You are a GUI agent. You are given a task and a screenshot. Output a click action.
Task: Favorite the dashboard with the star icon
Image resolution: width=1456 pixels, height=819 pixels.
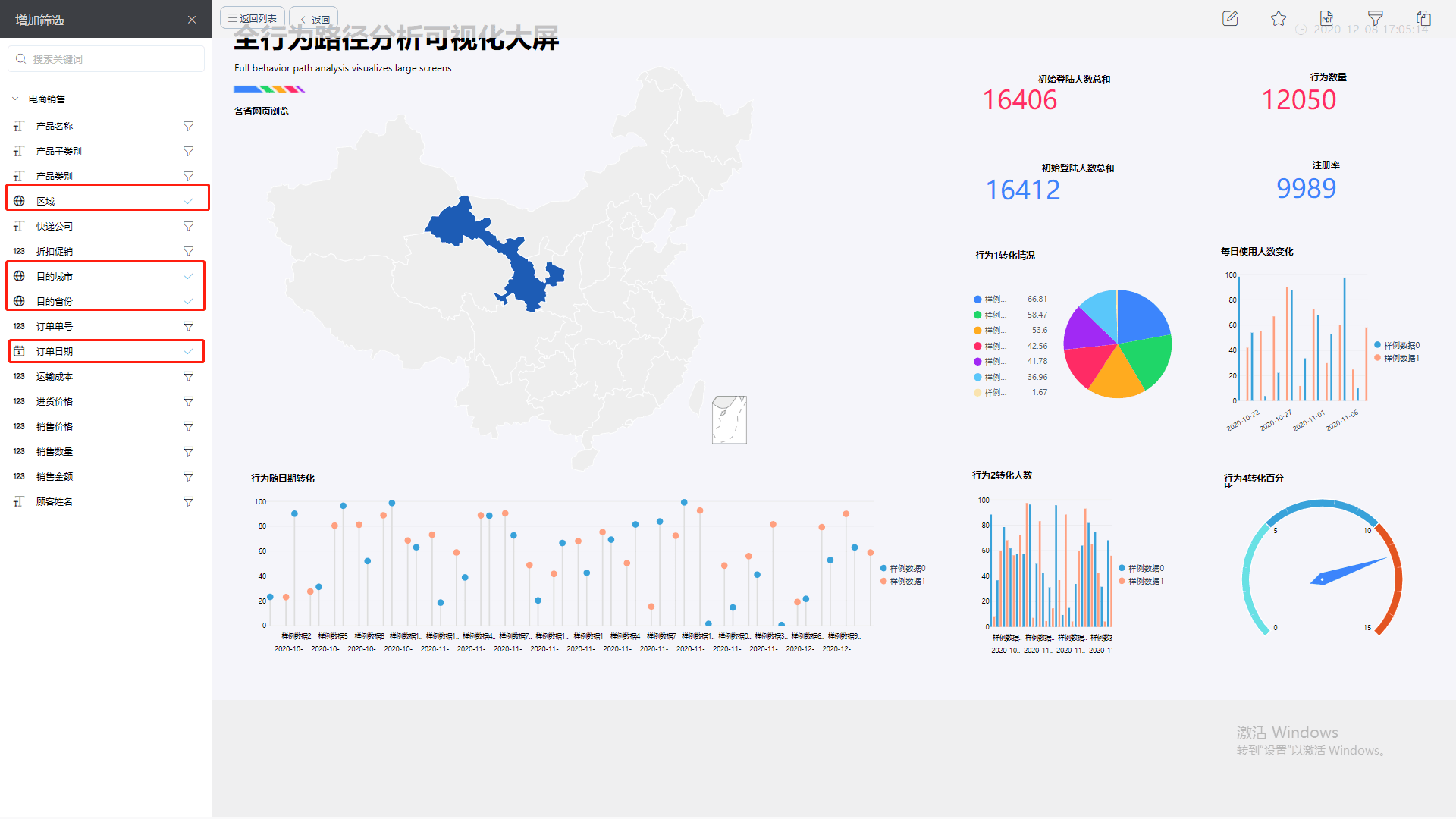1279,18
